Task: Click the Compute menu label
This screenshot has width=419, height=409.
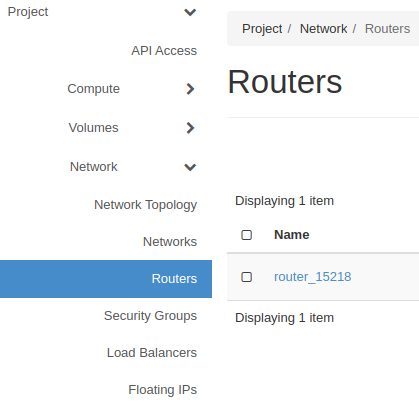Action: [93, 89]
